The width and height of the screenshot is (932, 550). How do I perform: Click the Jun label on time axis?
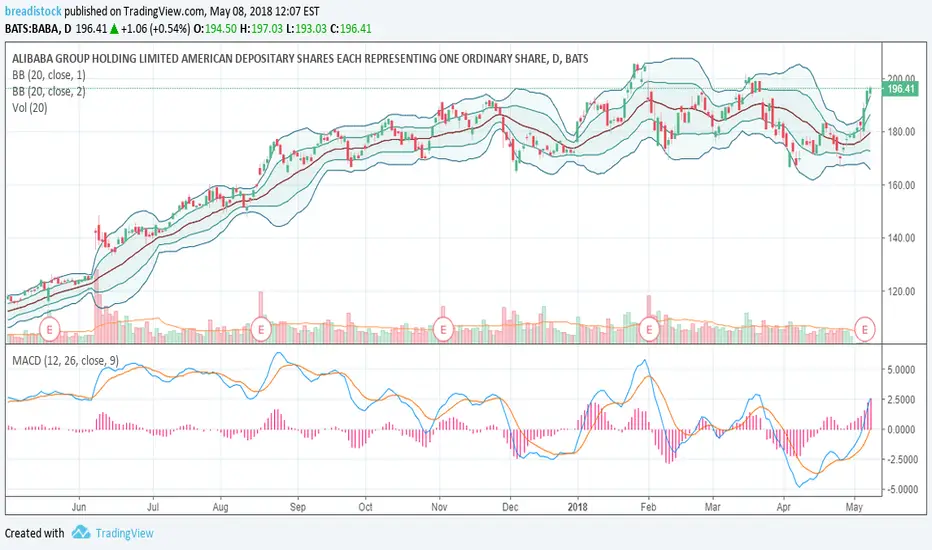tap(79, 507)
